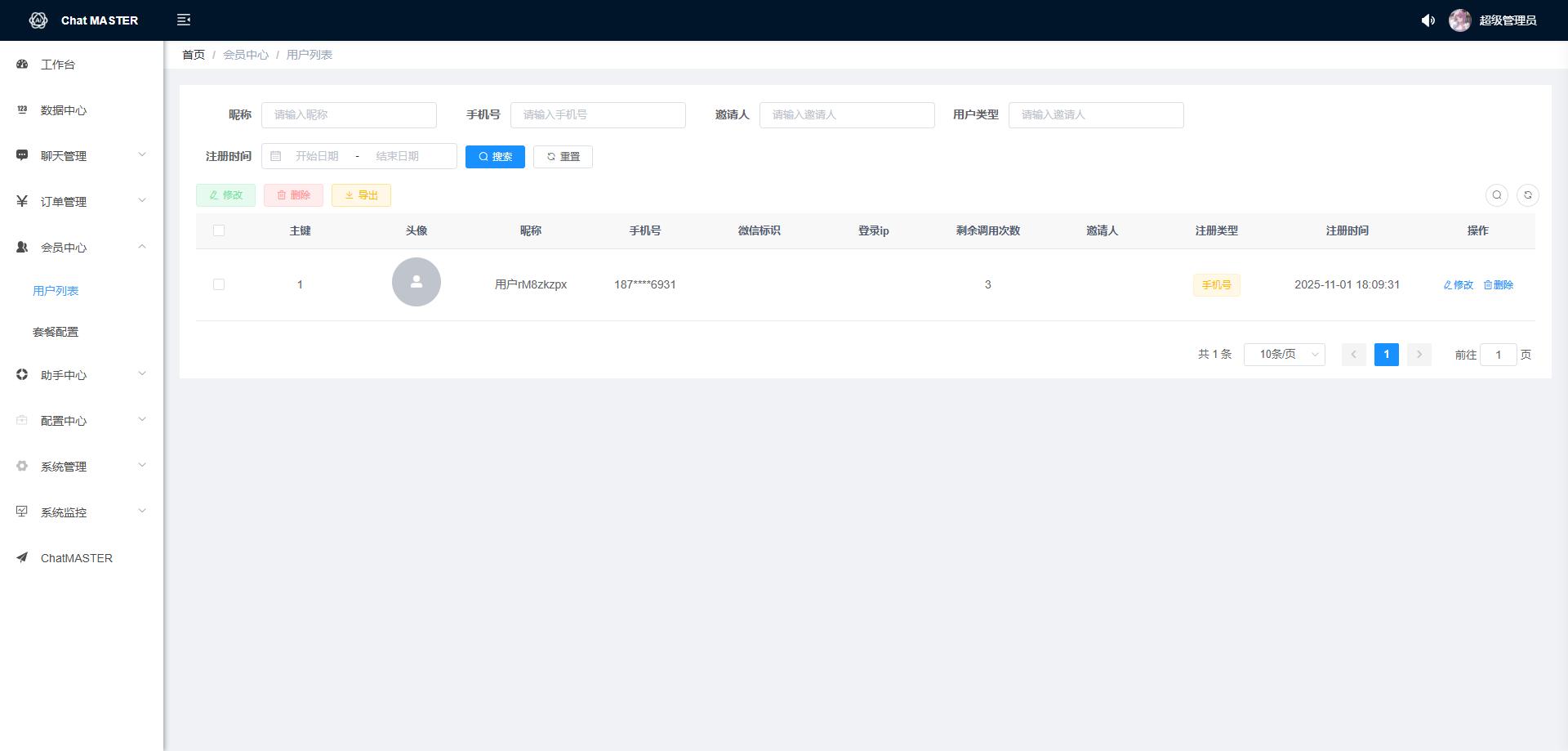Open the 超级管理员 avatar menu
Image resolution: width=1568 pixels, height=751 pixels.
click(1492, 20)
